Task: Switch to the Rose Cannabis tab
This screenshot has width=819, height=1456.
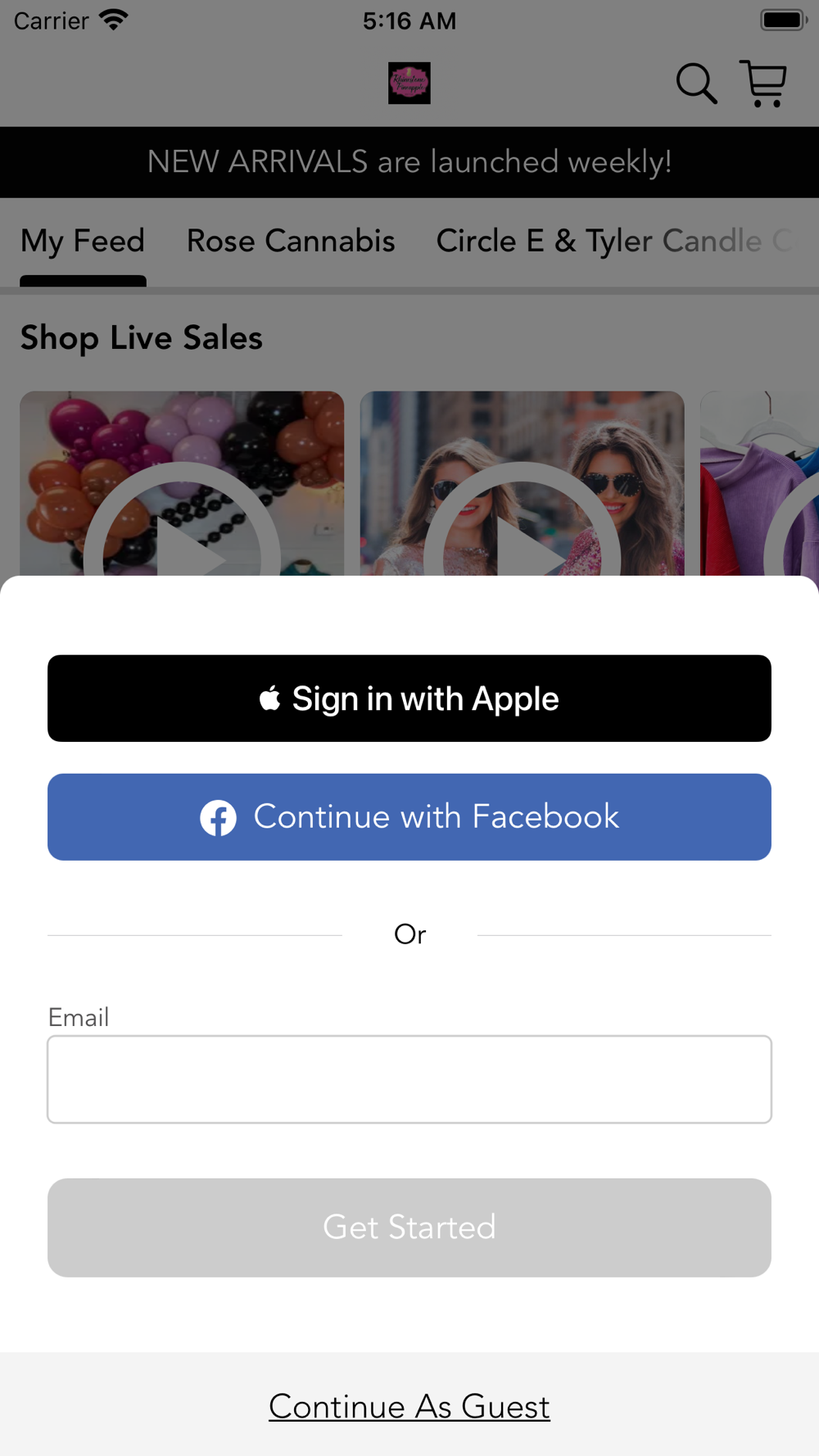Action: tap(291, 242)
